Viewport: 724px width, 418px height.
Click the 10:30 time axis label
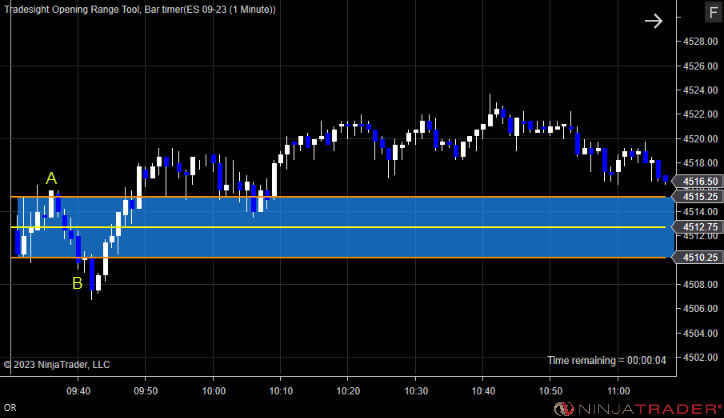click(416, 391)
